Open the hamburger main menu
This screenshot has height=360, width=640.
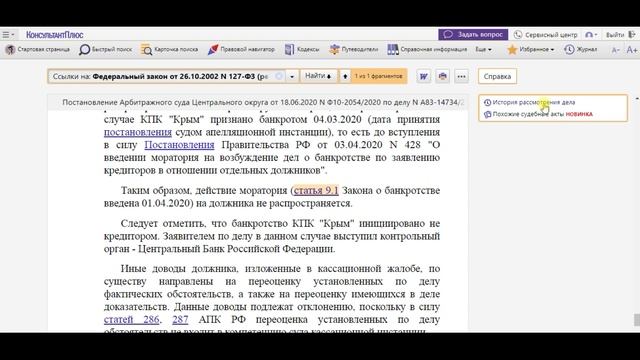click(8, 35)
